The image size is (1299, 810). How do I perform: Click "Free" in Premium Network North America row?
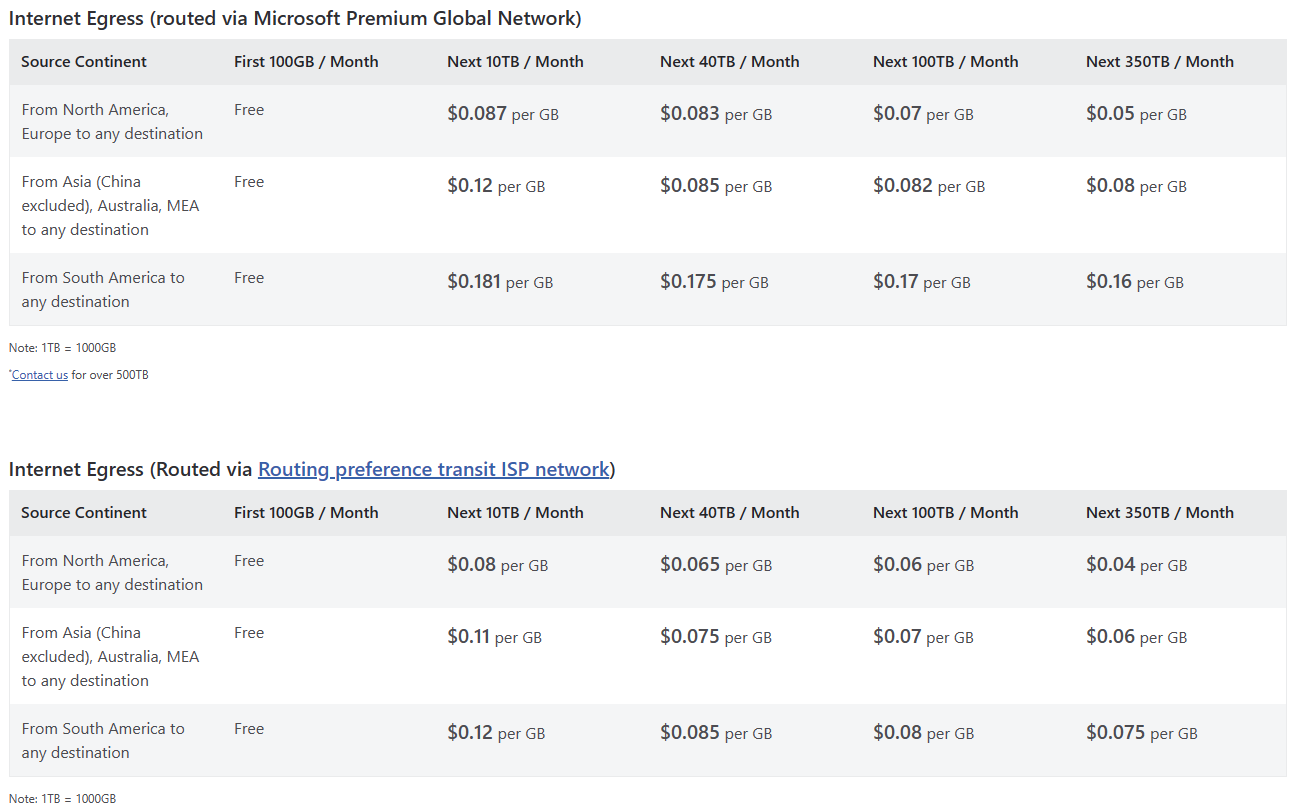coord(249,110)
